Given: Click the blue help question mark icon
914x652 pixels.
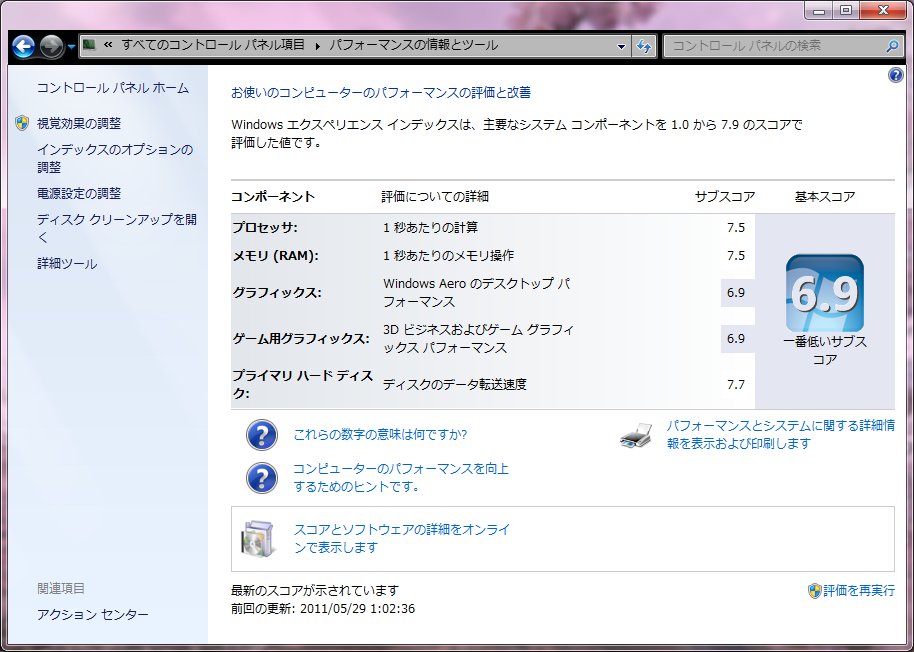Looking at the screenshot, I should tap(895, 76).
